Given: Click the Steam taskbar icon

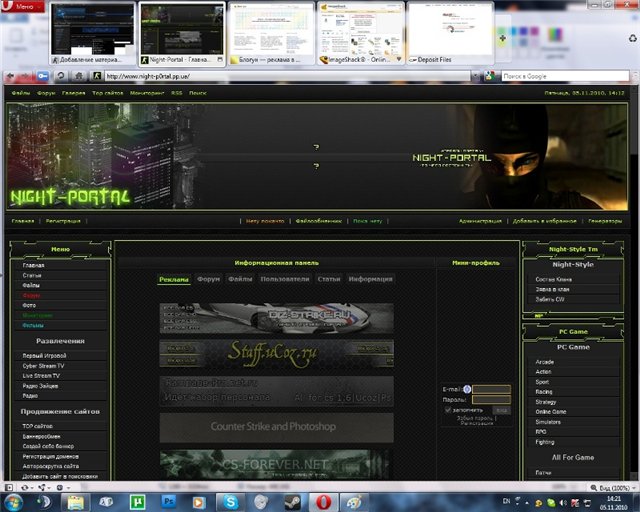Looking at the screenshot, I should click(x=293, y=499).
